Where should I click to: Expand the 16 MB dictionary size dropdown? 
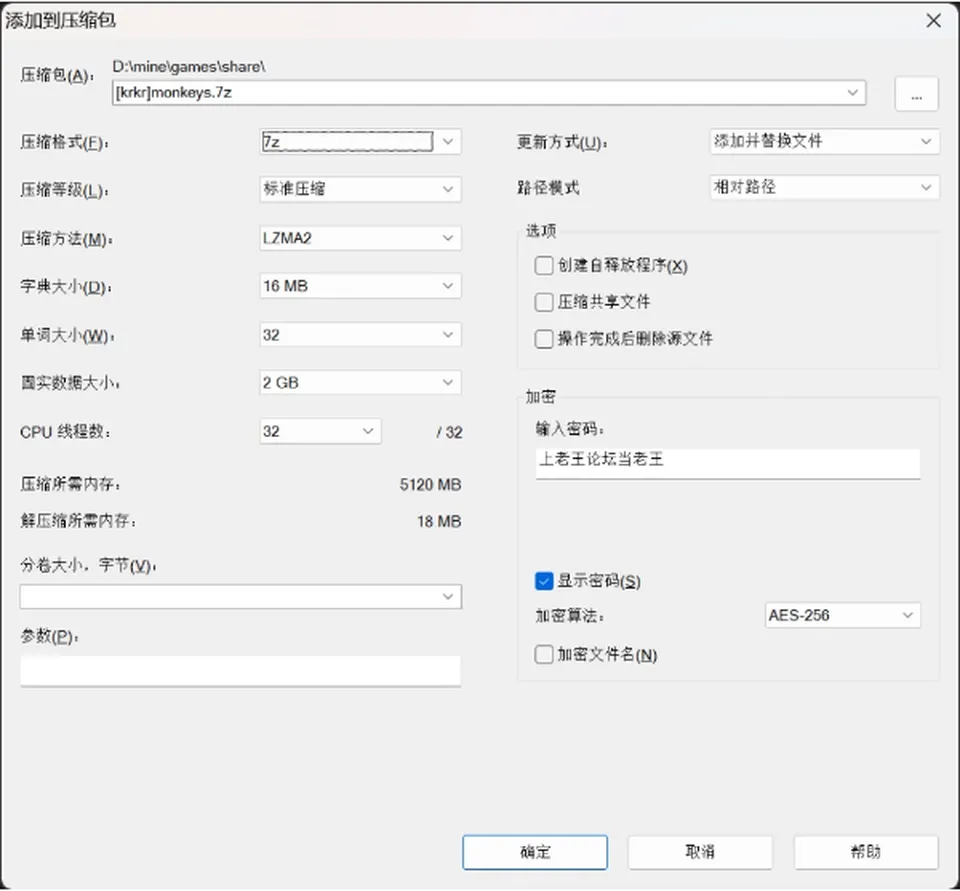pos(360,286)
